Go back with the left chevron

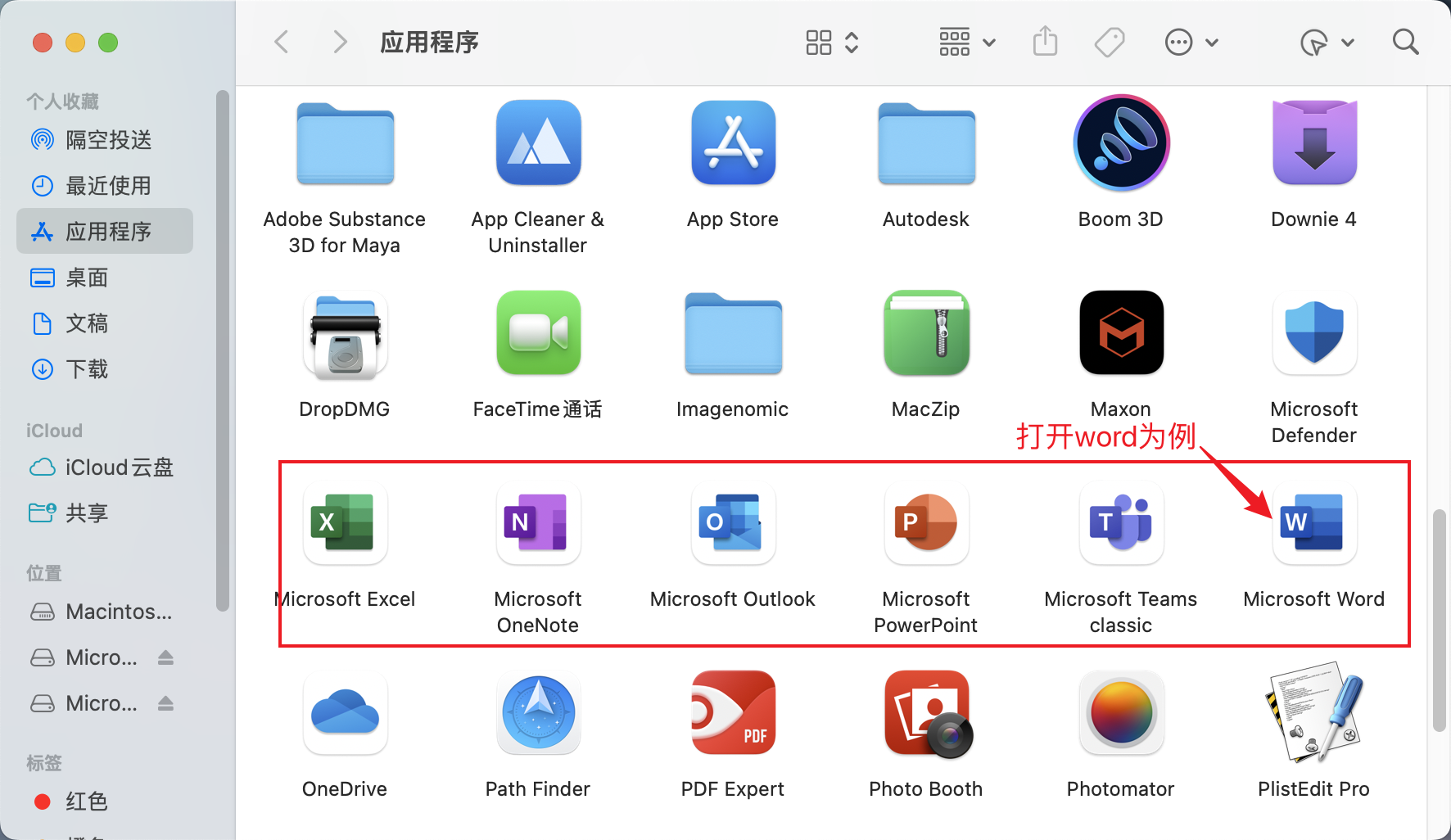[x=282, y=42]
